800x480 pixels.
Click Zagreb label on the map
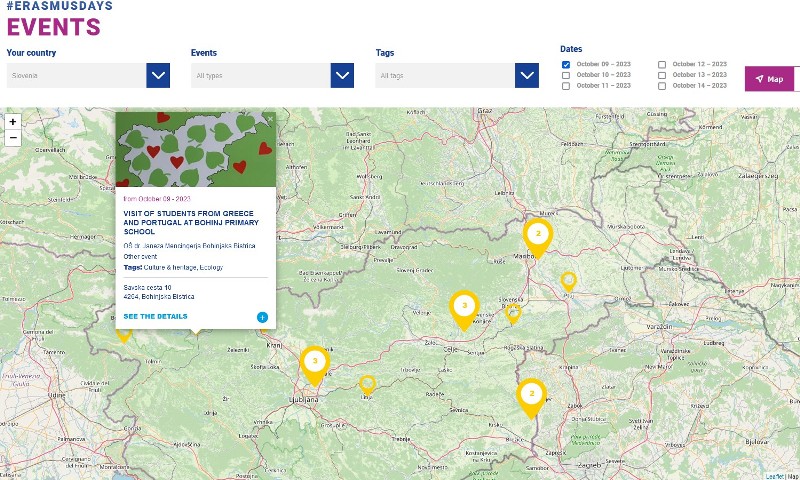click(589, 465)
